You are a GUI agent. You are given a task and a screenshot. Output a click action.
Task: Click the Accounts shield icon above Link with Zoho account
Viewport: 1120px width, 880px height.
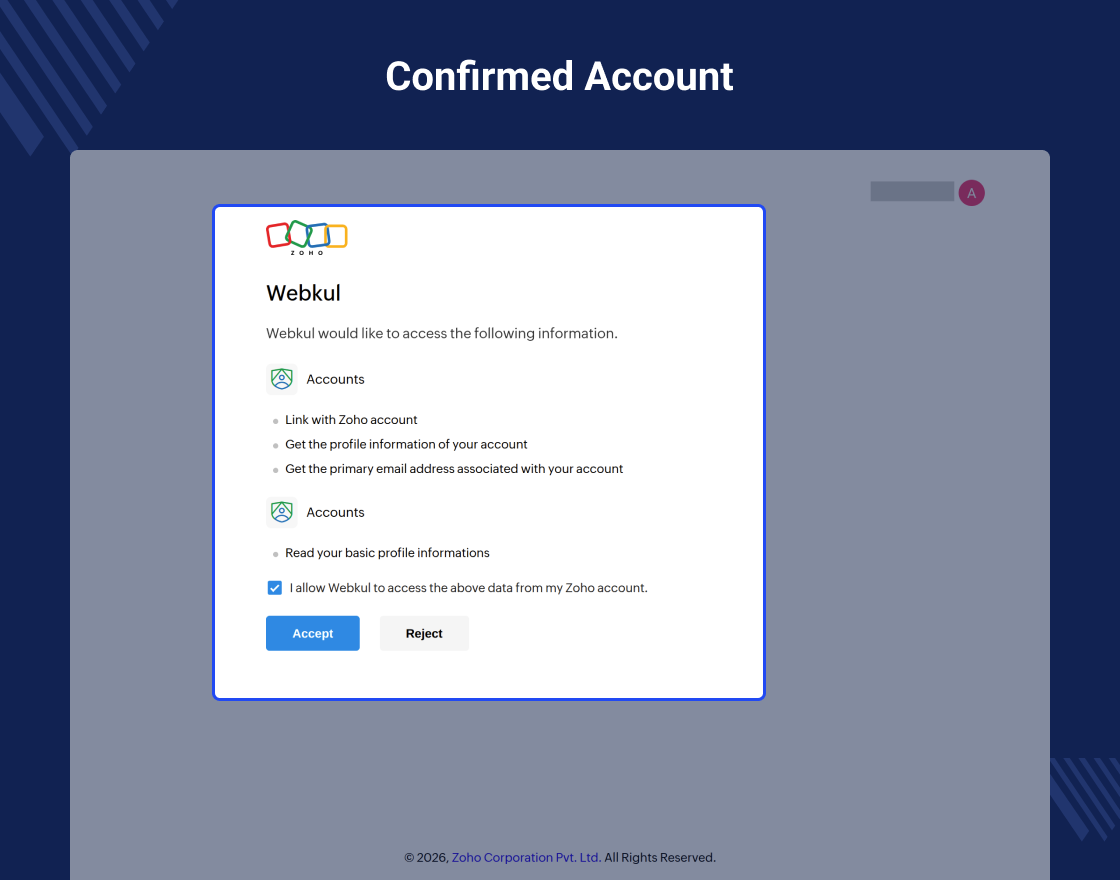281,379
